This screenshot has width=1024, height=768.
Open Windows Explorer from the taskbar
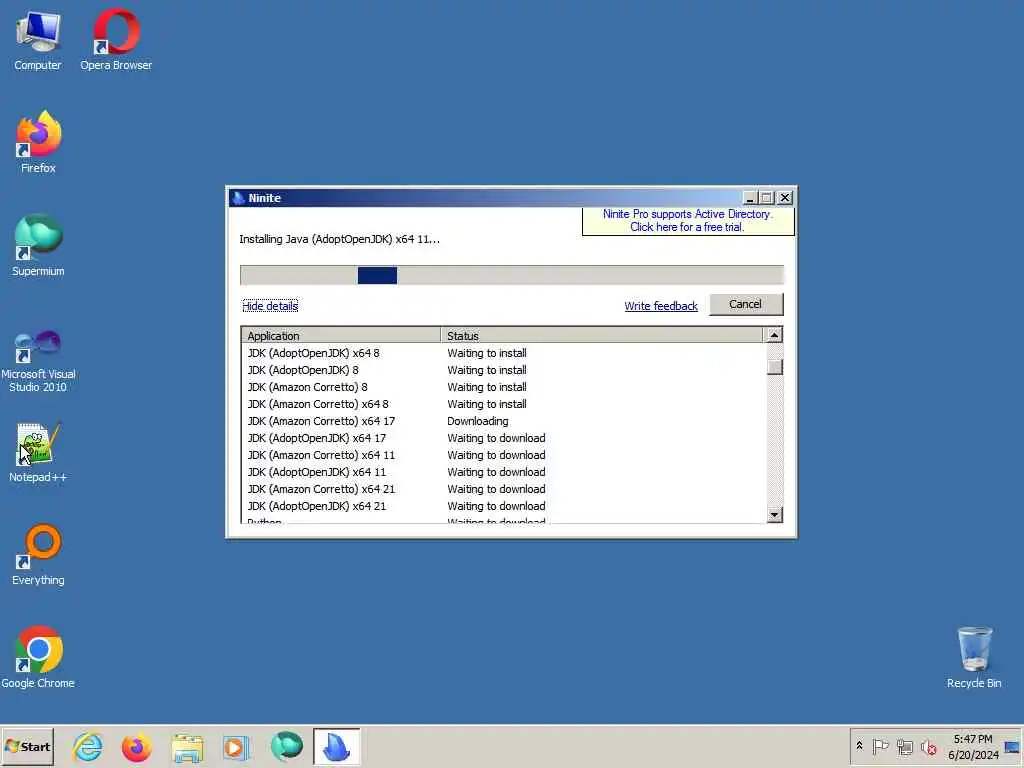pos(187,747)
